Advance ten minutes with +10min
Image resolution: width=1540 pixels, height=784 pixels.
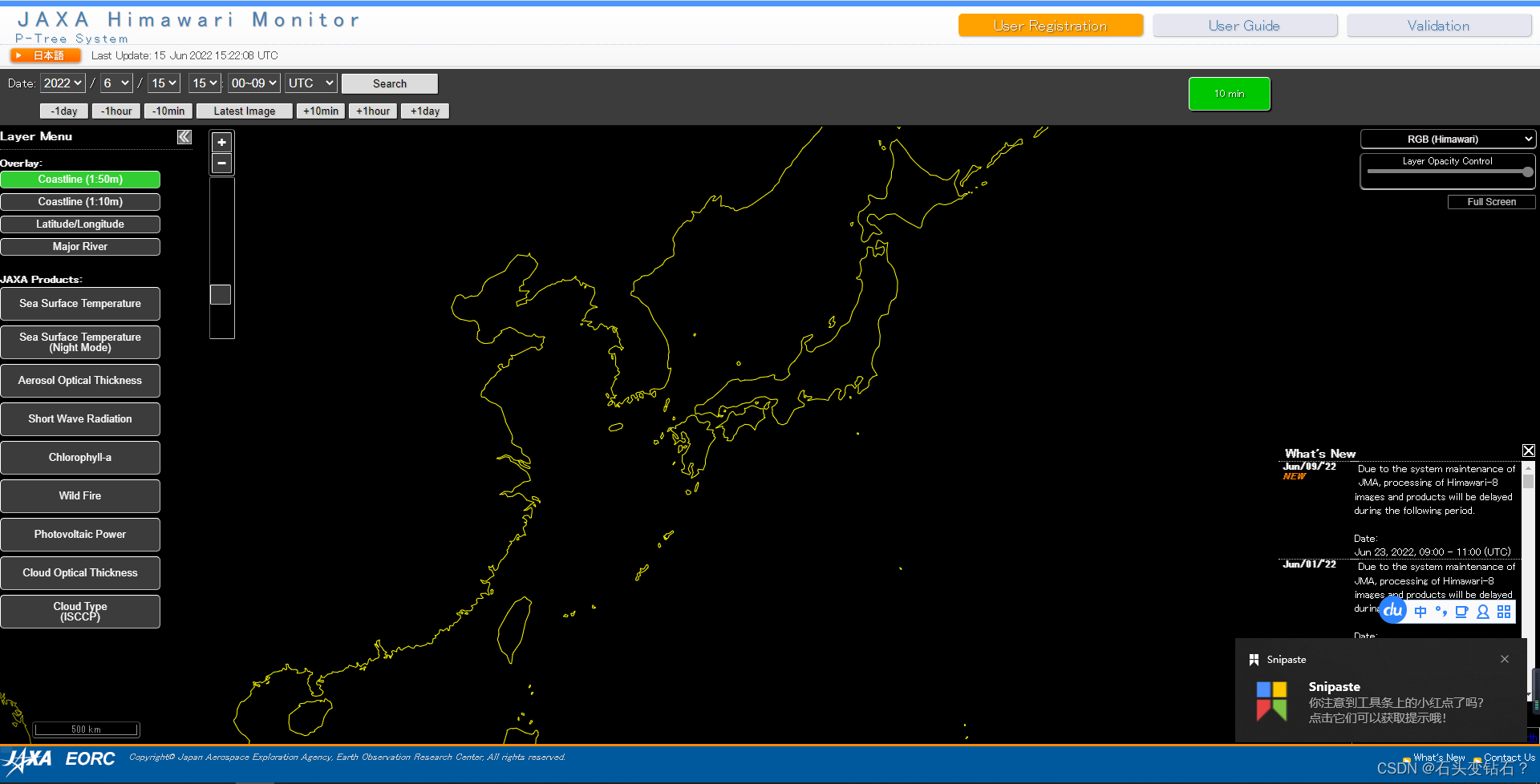tap(321, 111)
